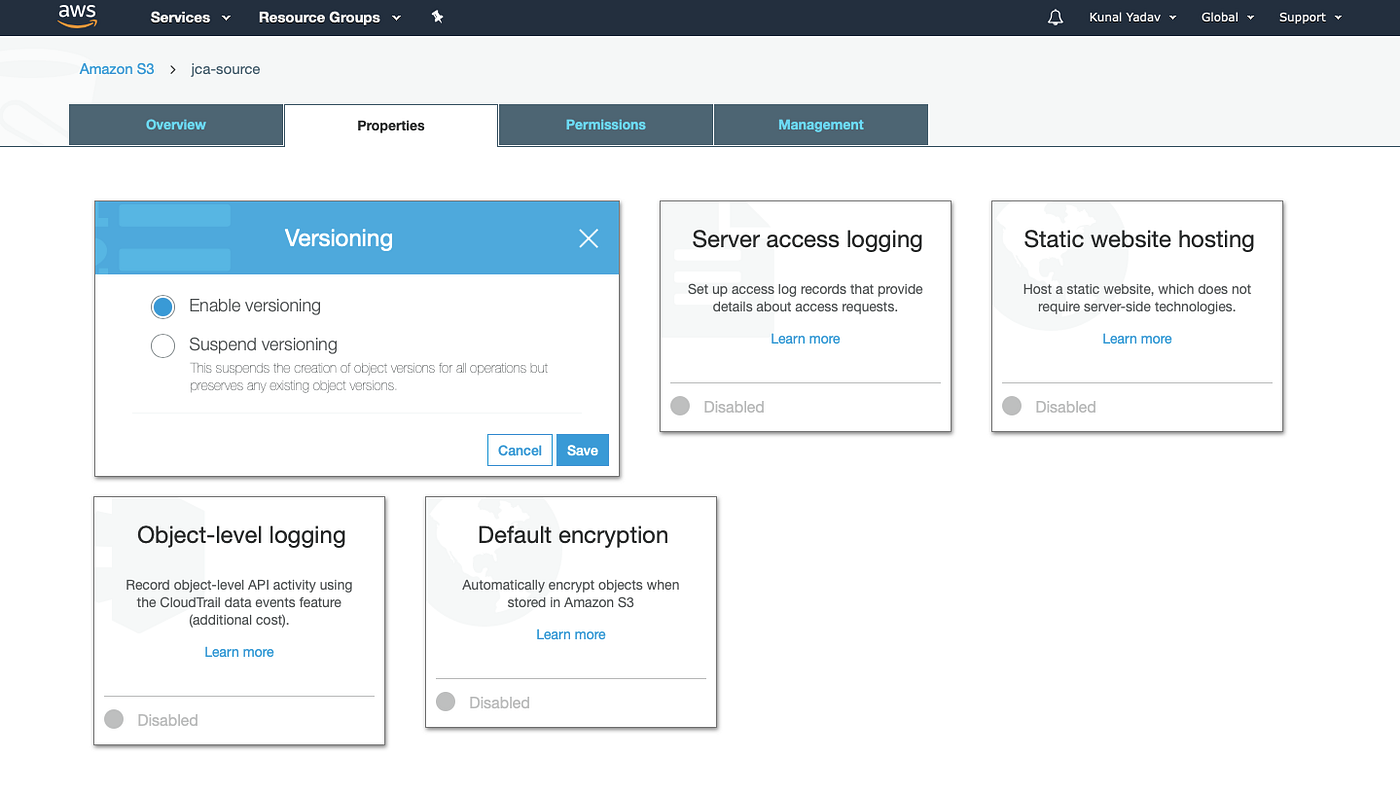Cancel the Versioning dialog
Viewport: 1400px width, 795px height.
(519, 450)
